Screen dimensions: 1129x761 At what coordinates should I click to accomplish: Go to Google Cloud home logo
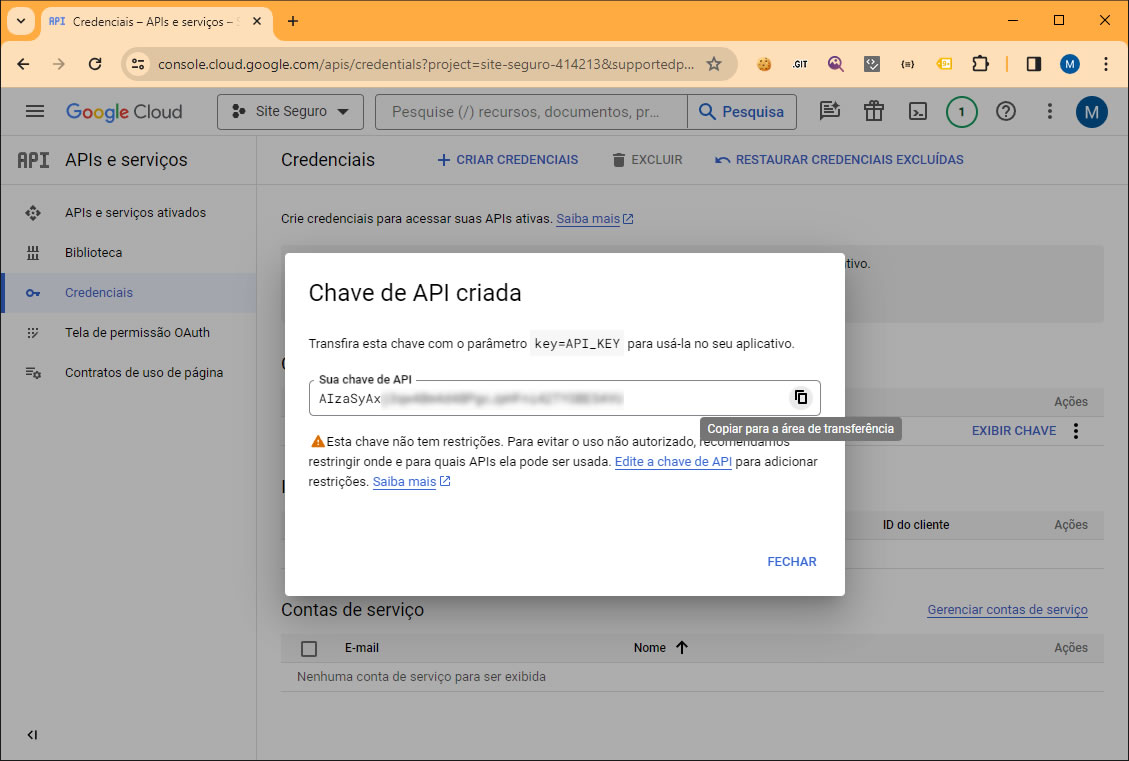click(x=124, y=112)
